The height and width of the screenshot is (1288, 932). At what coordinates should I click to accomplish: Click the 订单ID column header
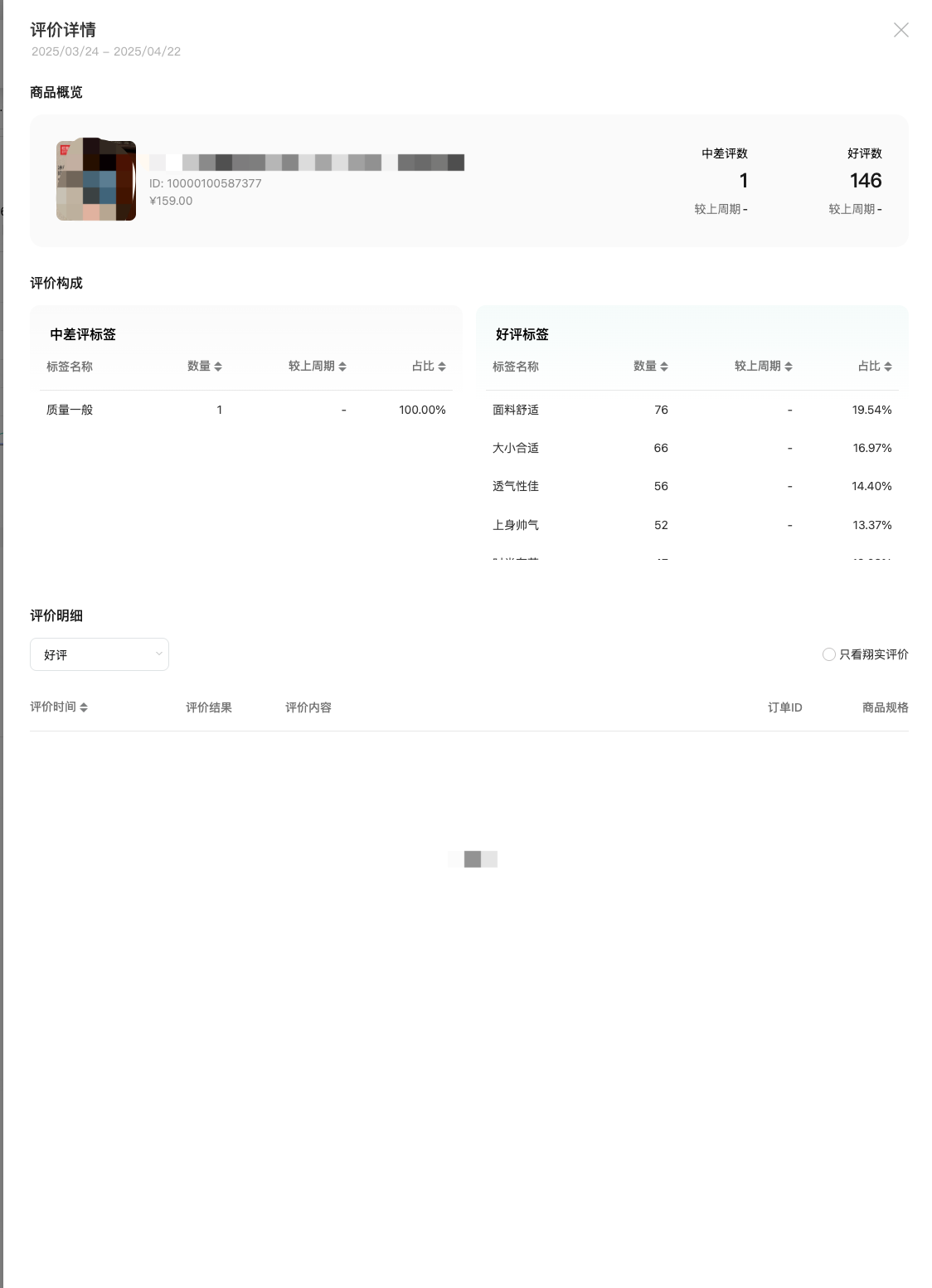(x=784, y=707)
